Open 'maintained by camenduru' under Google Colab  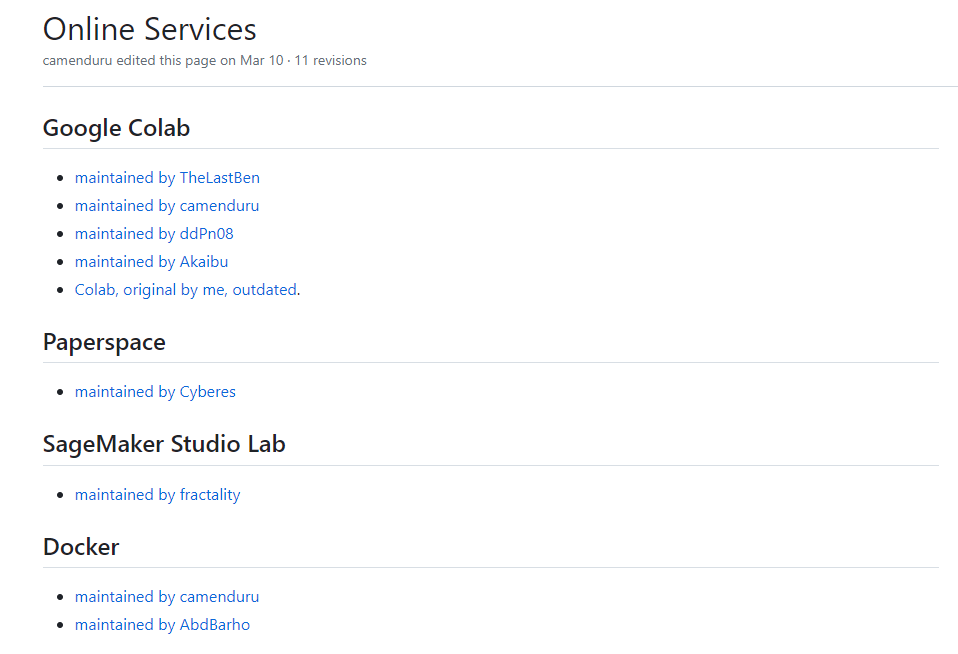coord(167,206)
